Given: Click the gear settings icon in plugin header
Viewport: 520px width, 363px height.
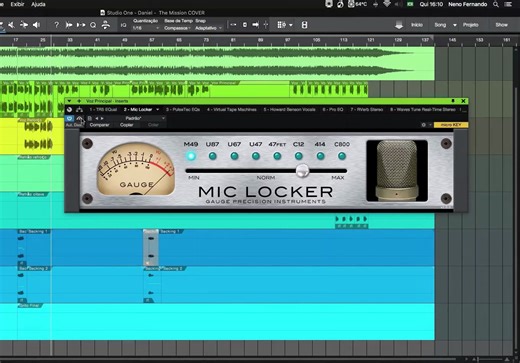Looking at the screenshot, I should (423, 125).
